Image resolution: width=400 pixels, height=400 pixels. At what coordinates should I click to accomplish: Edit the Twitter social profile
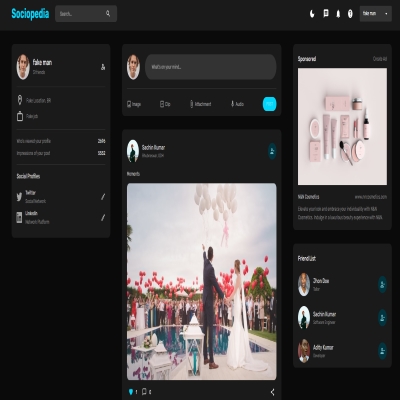tap(103, 197)
